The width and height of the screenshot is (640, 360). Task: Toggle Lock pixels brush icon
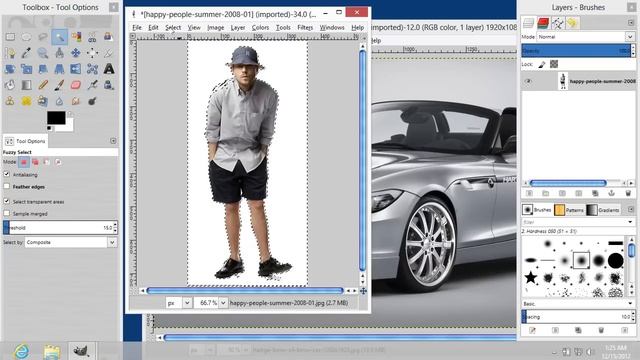click(x=542, y=64)
